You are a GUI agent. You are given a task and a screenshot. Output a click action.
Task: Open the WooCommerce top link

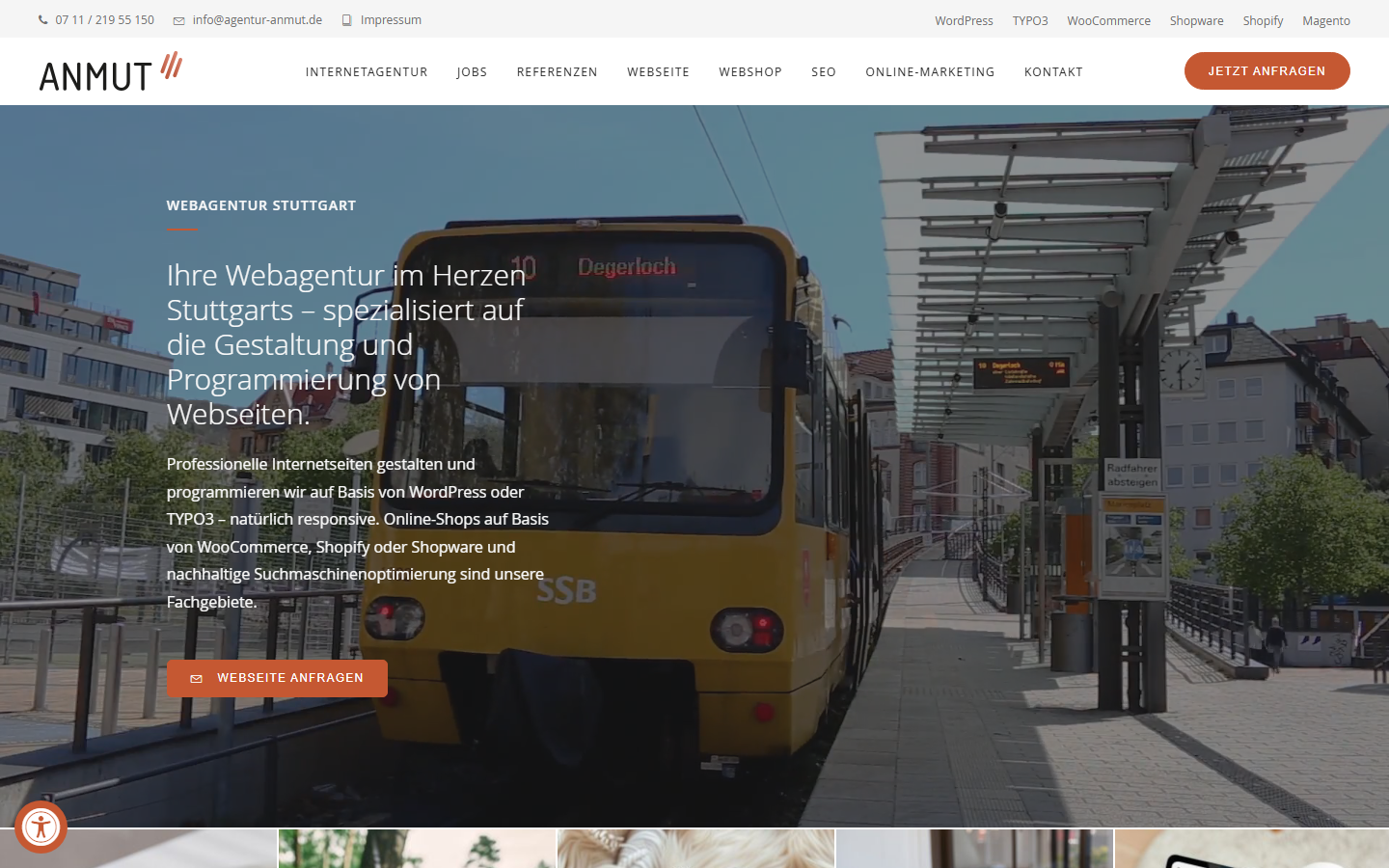tap(1108, 21)
